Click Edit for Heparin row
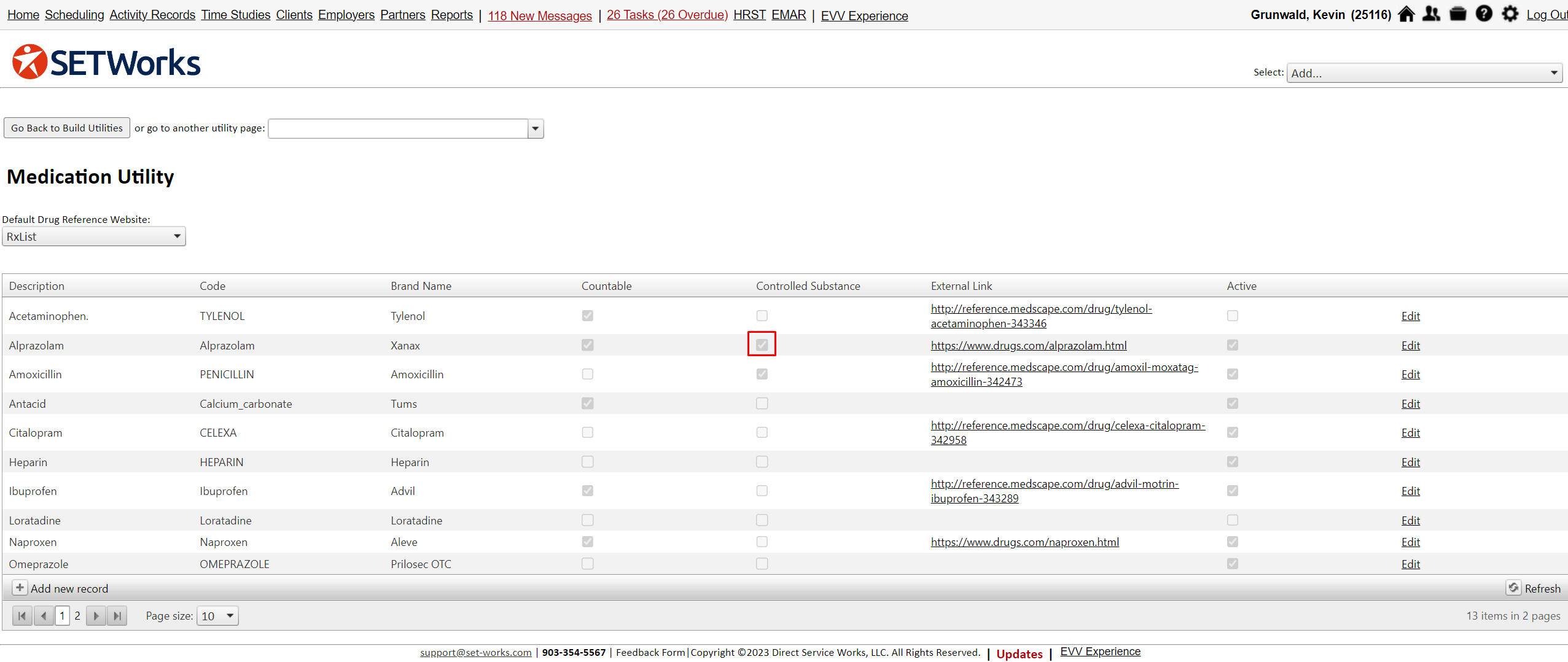Viewport: 1568px width, 662px height. 1411,462
